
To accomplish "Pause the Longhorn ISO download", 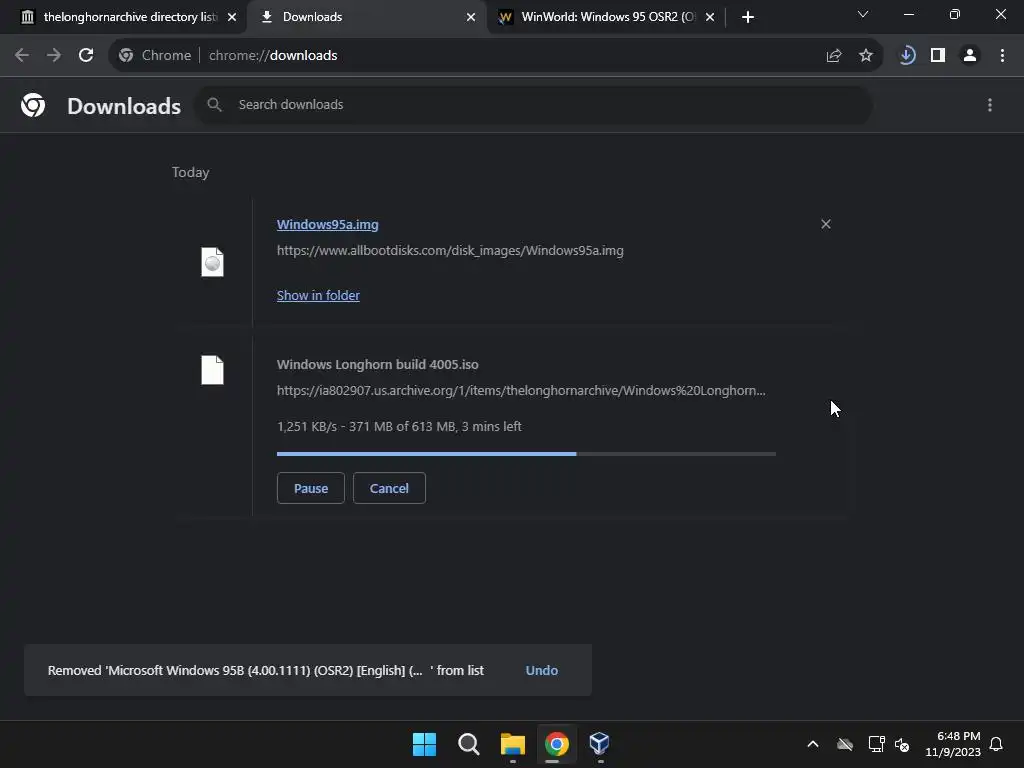I will (311, 488).
